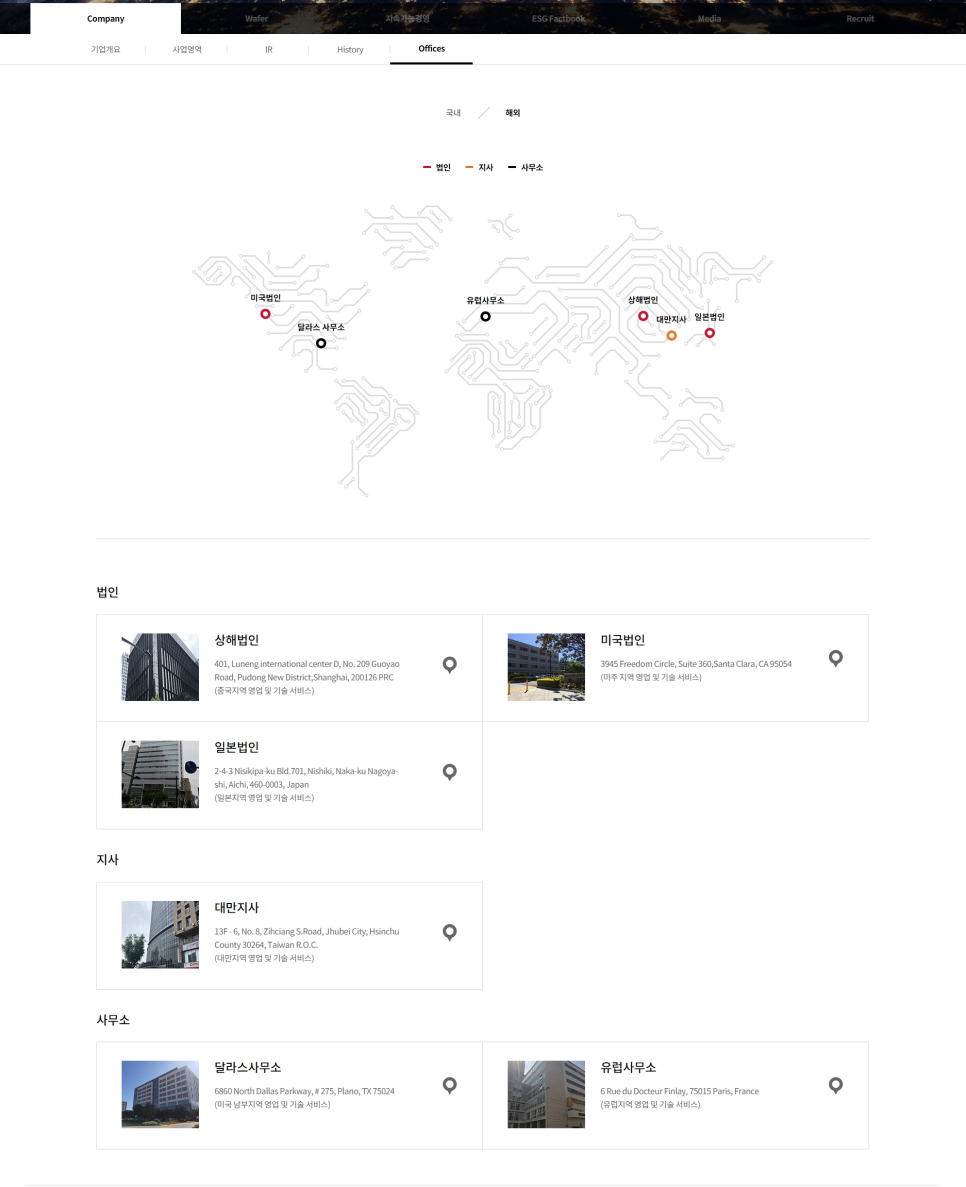Select the 미국법인 red marker on map
Viewport: 966px width, 1187px height.
click(265, 314)
